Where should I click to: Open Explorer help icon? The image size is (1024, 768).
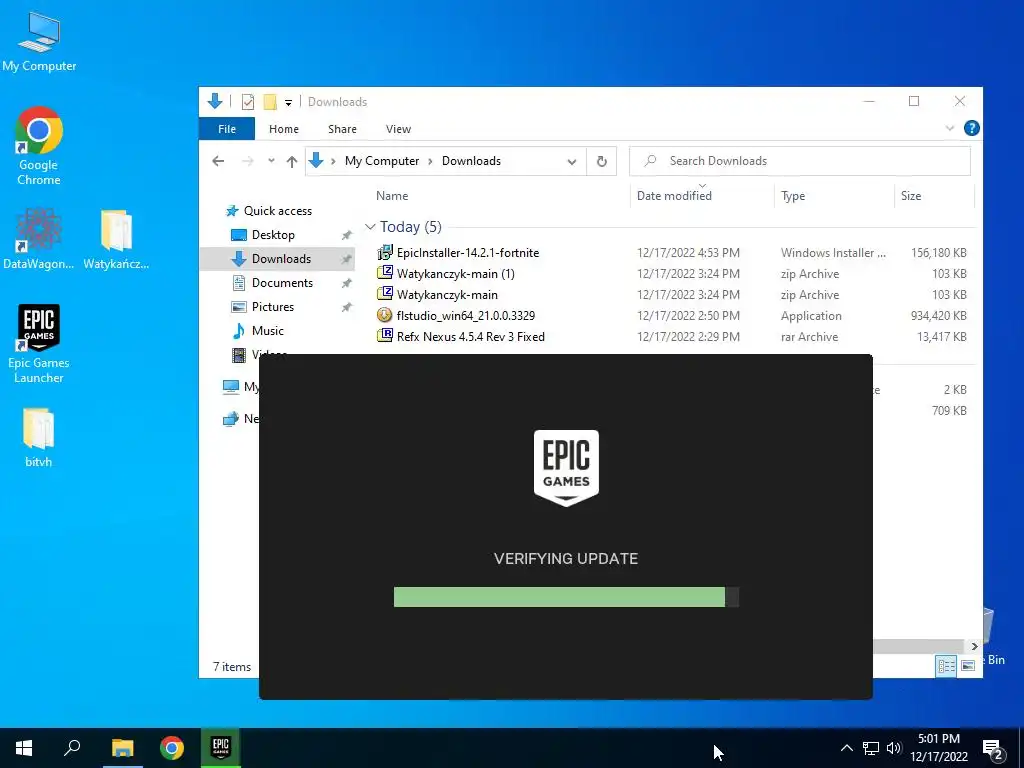pos(971,129)
